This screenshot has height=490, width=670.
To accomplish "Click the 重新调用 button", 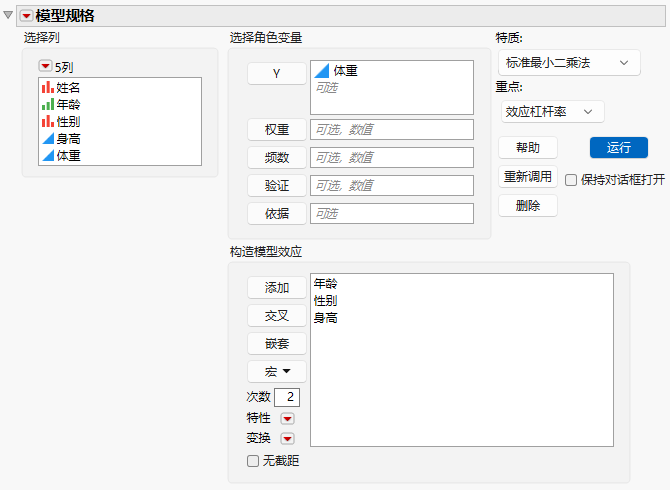I will pos(528,176).
